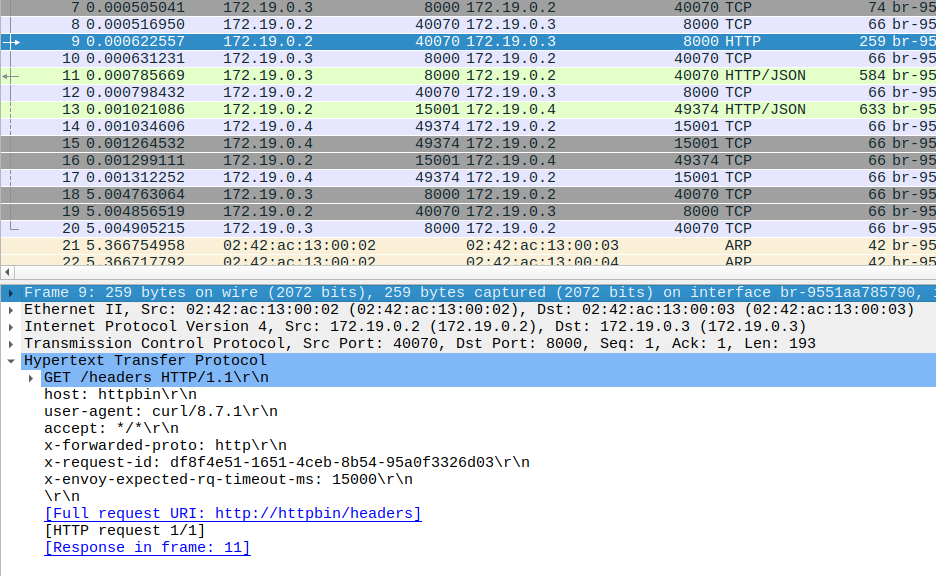
Task: Select packet 17 at time 0.001312252
Action: tap(468, 177)
